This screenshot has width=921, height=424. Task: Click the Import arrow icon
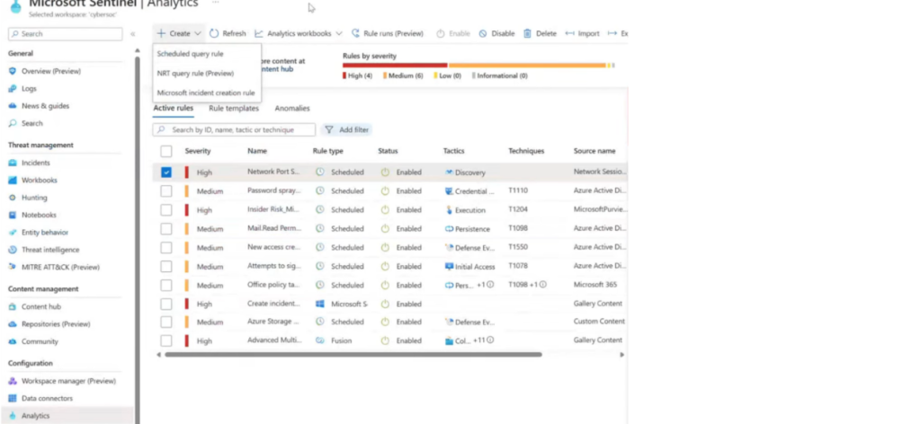570,33
